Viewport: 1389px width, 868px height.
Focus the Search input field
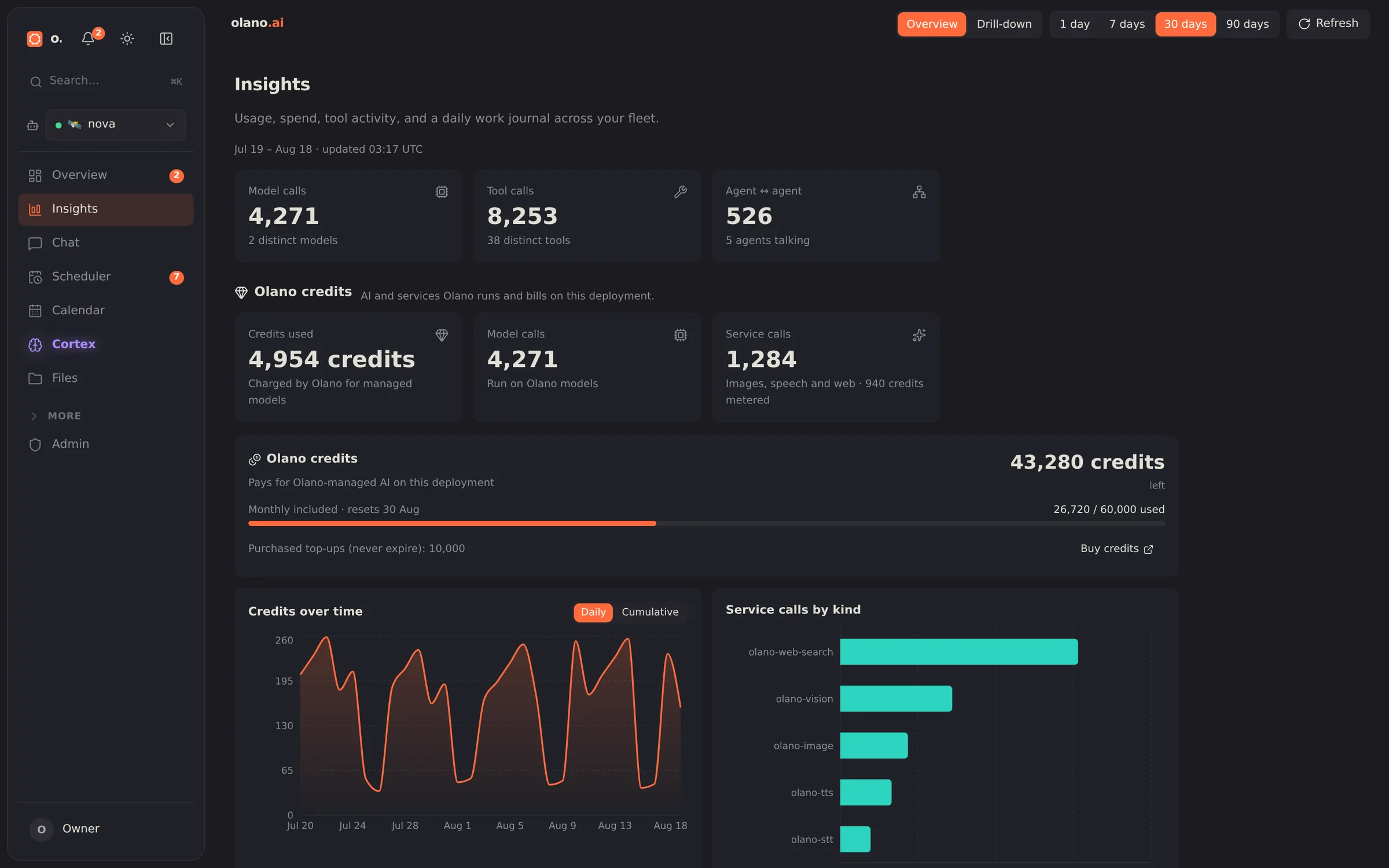click(x=106, y=81)
